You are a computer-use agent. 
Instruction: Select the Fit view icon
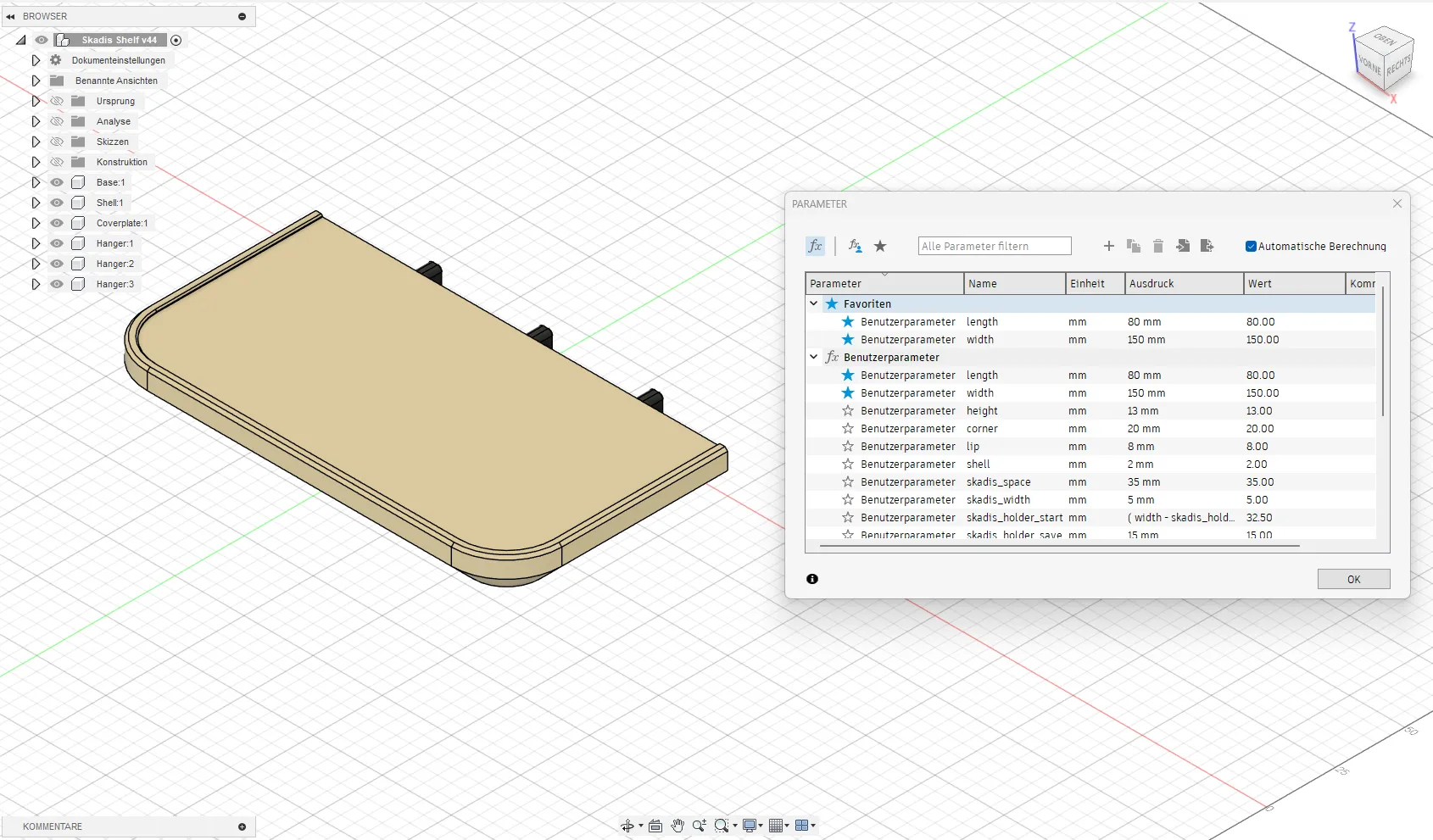point(655,826)
